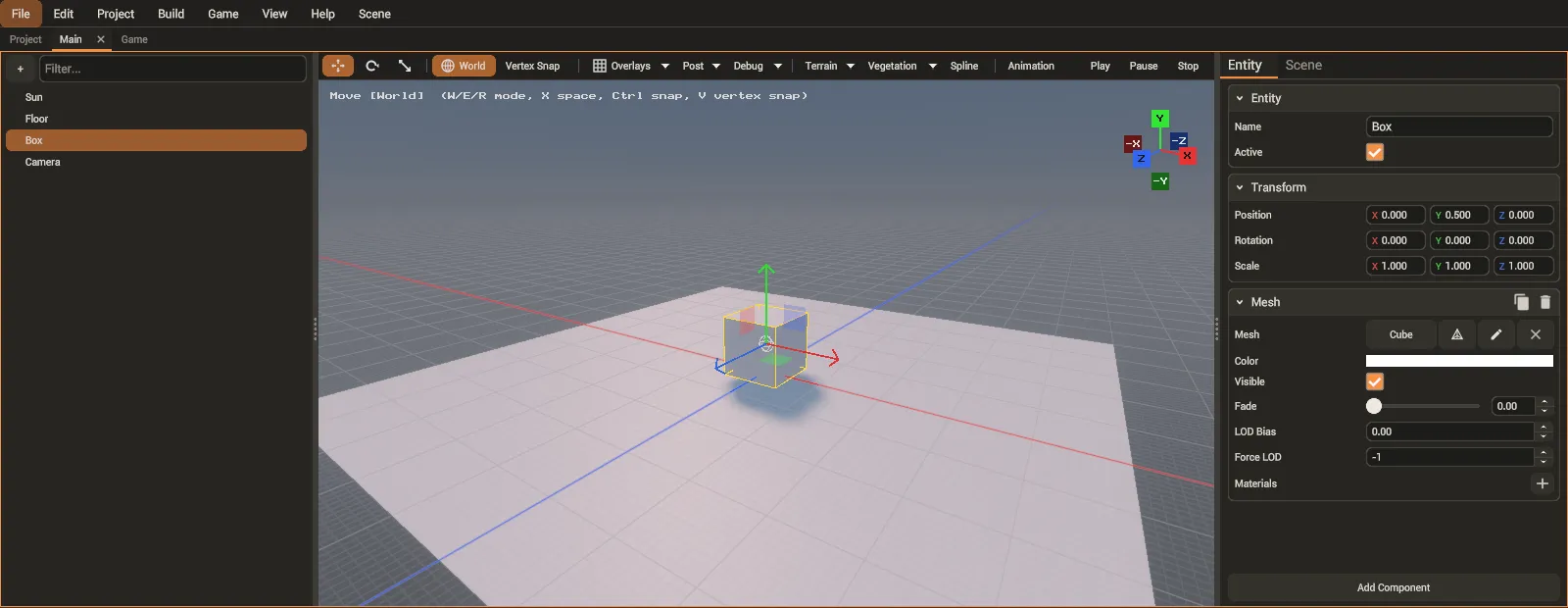Open the File menu
This screenshot has height=608, width=1568.
[21, 14]
